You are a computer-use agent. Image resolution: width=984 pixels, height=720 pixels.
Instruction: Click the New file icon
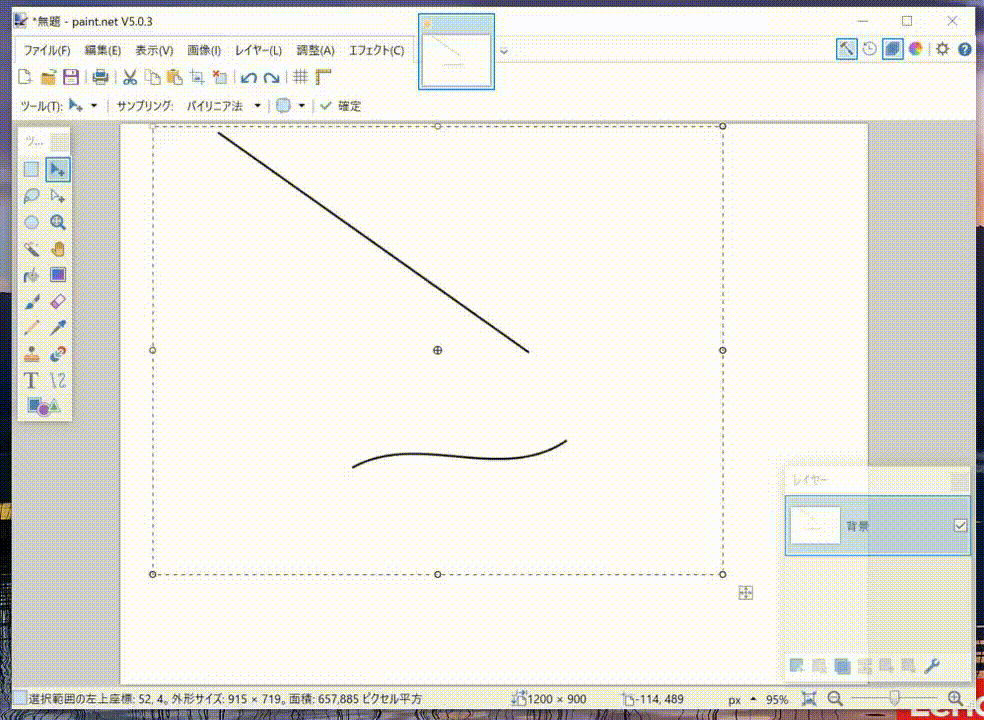25,77
